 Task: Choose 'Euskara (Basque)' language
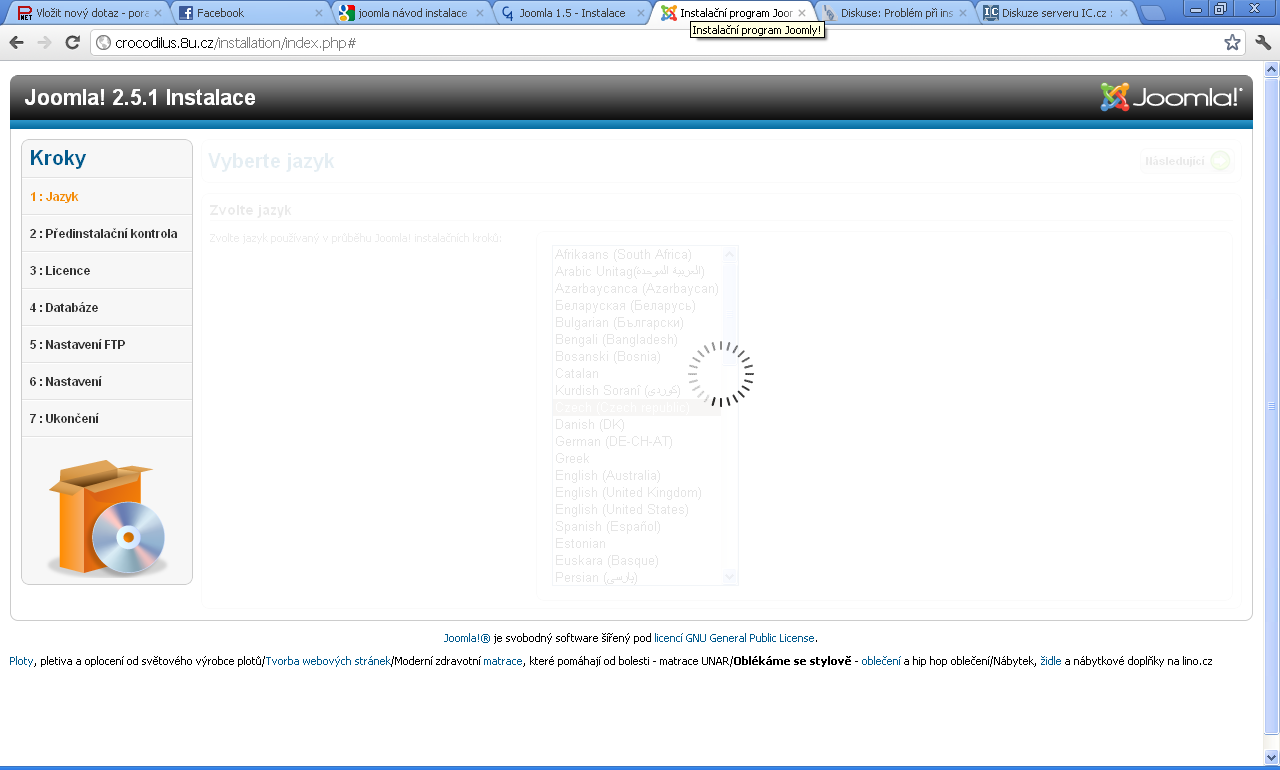637,561
